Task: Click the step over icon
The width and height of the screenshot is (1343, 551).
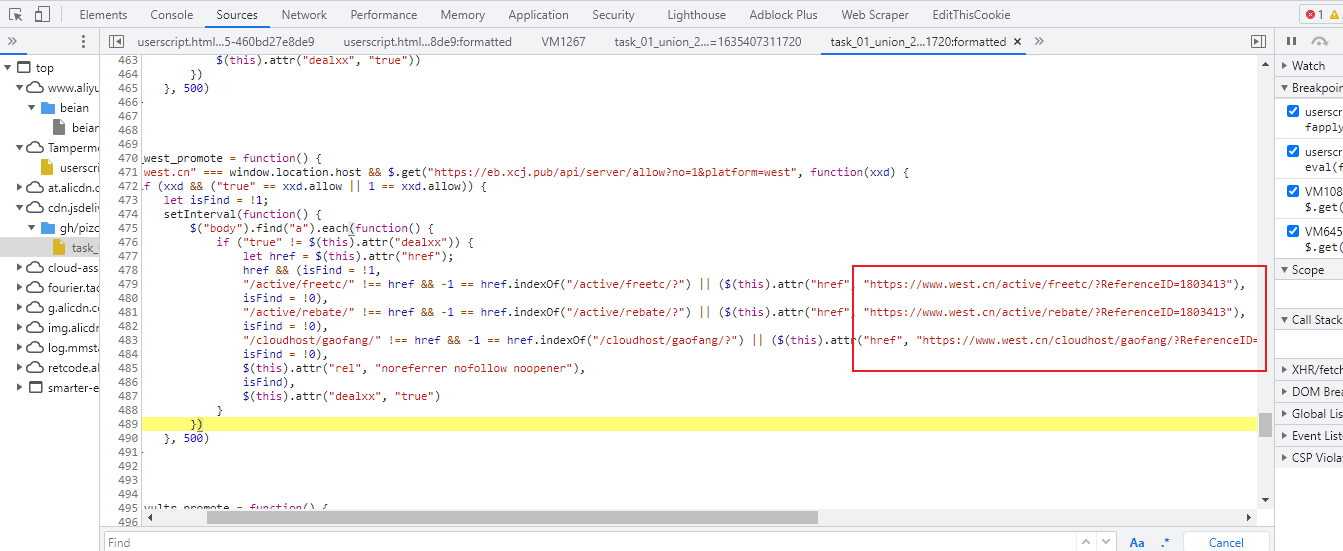Action: tap(1320, 42)
